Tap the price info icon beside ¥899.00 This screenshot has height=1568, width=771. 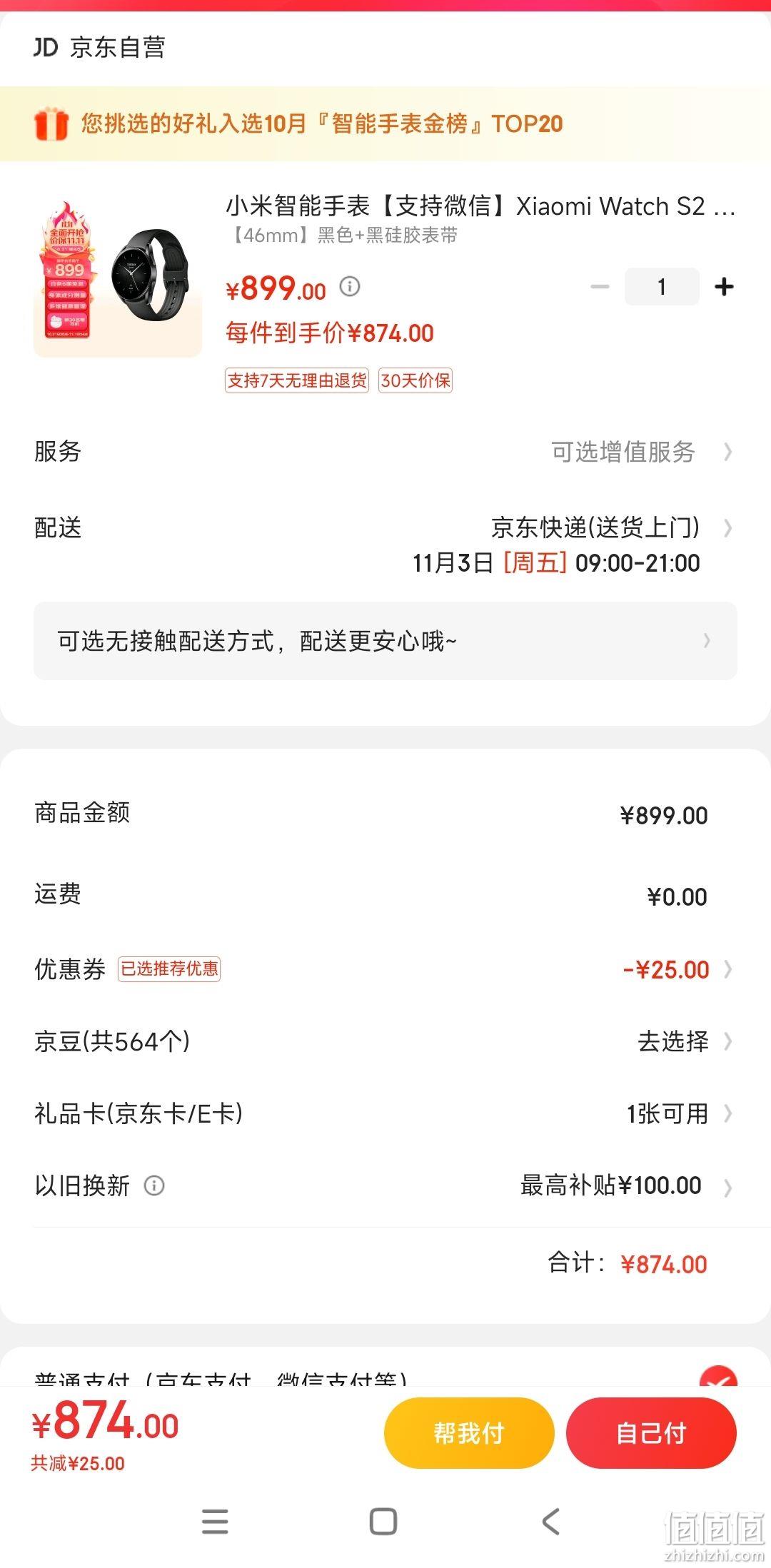(x=349, y=287)
